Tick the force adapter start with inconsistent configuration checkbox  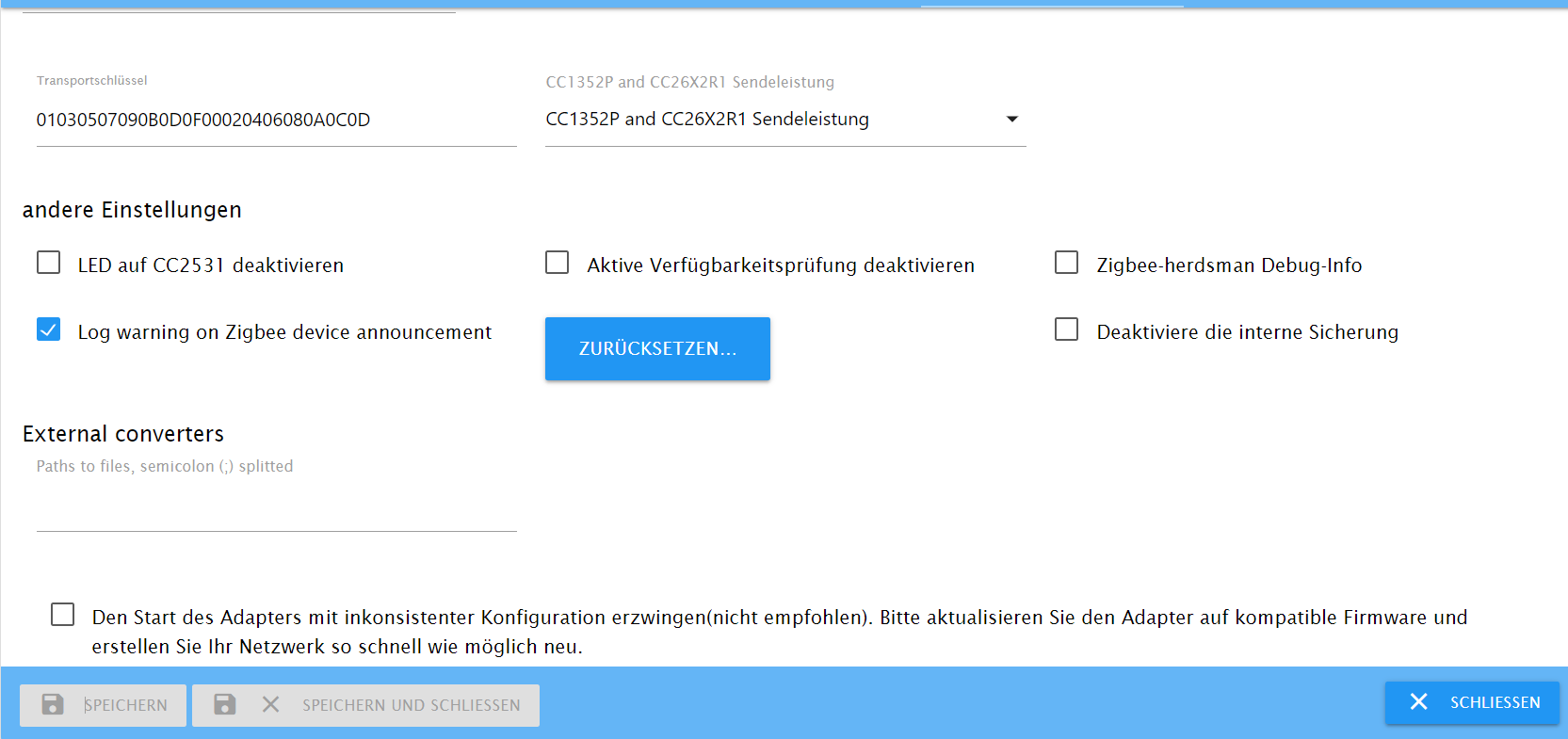(63, 615)
